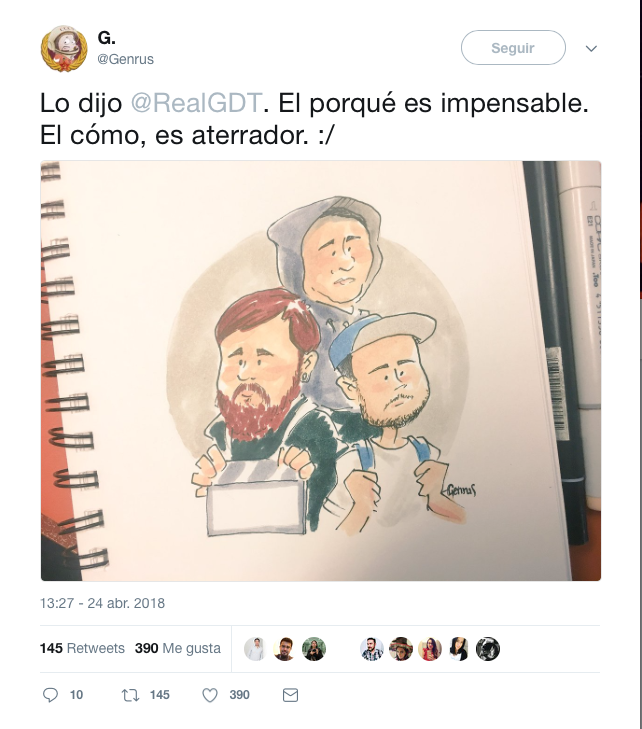Click the Seguir follow button
Viewport: 642px width, 729px height.
point(513,47)
